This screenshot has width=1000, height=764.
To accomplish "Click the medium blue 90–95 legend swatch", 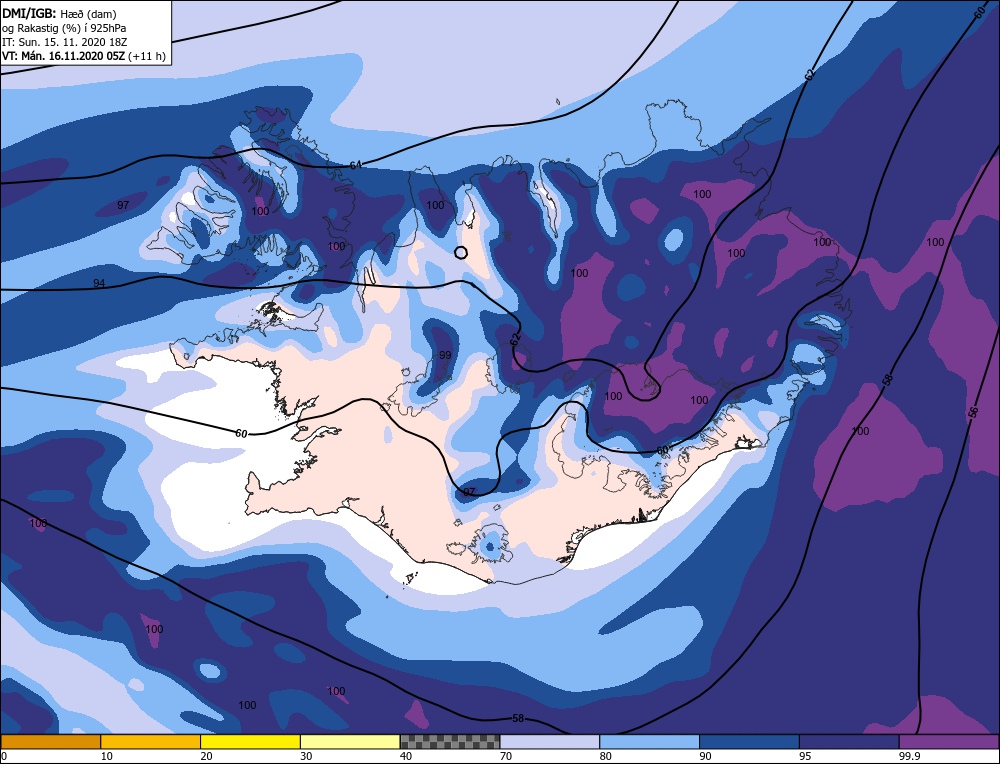I will [x=749, y=741].
